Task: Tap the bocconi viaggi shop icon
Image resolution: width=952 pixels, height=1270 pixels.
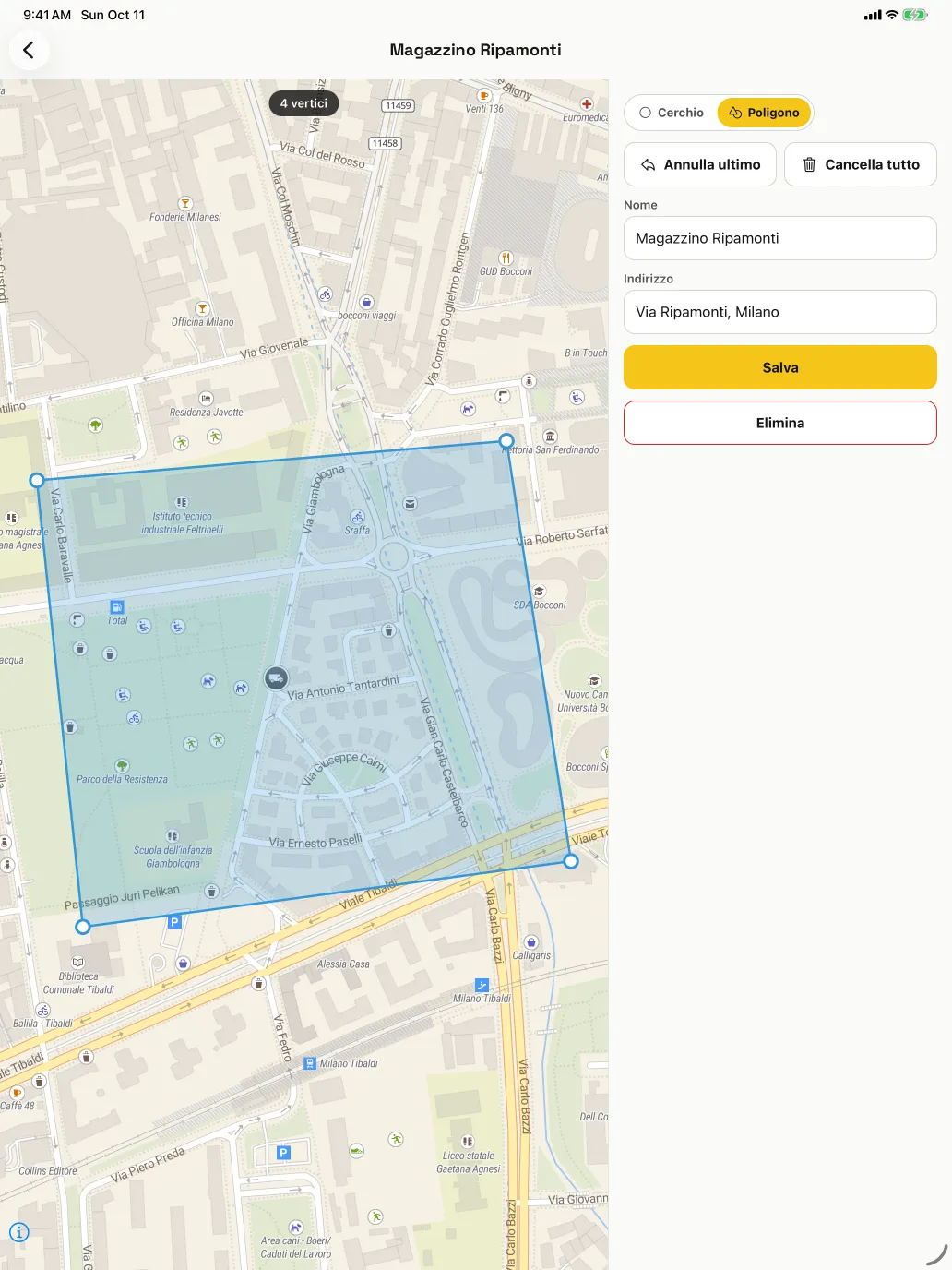Action: pyautogui.click(x=366, y=302)
